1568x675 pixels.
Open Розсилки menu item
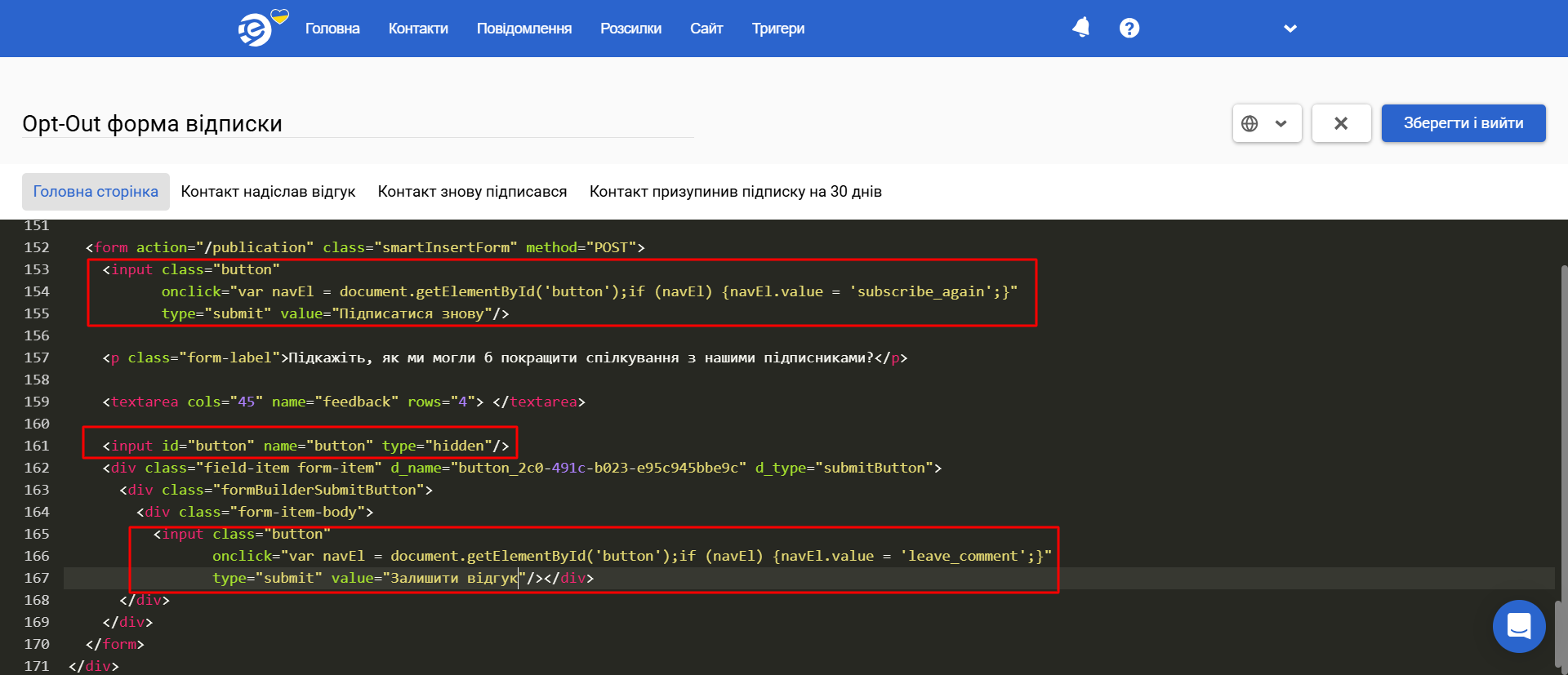(630, 29)
